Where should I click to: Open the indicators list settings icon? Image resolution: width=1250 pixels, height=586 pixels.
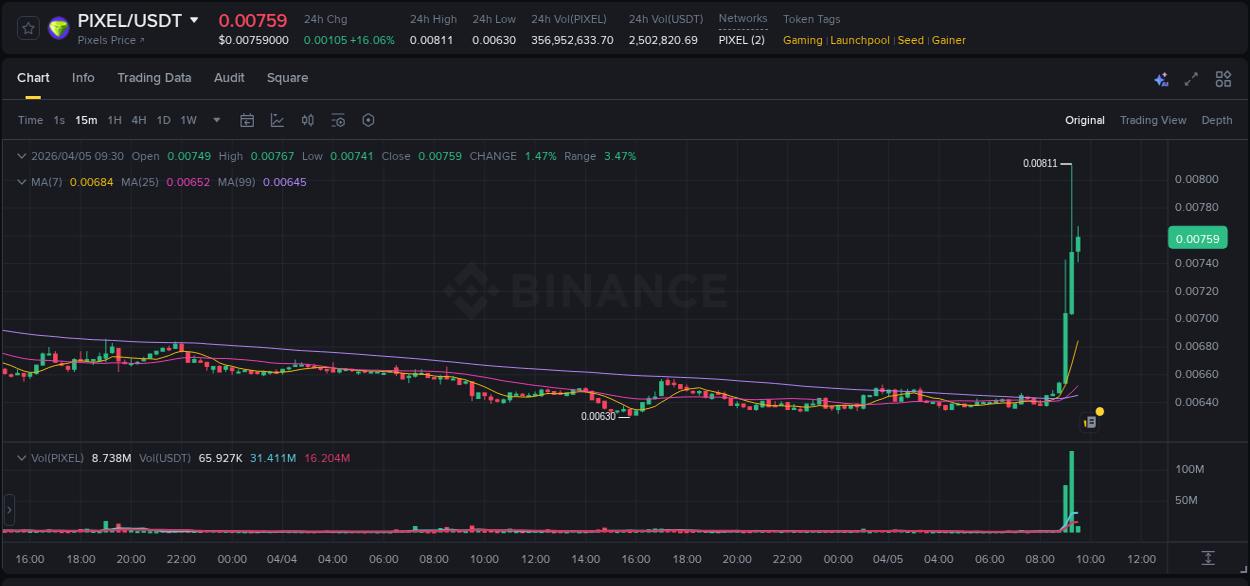tap(338, 120)
